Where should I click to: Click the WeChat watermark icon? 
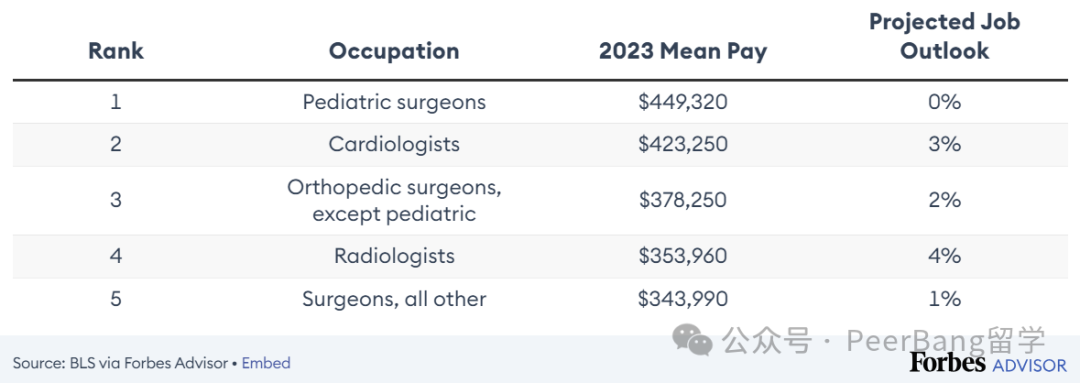[693, 340]
